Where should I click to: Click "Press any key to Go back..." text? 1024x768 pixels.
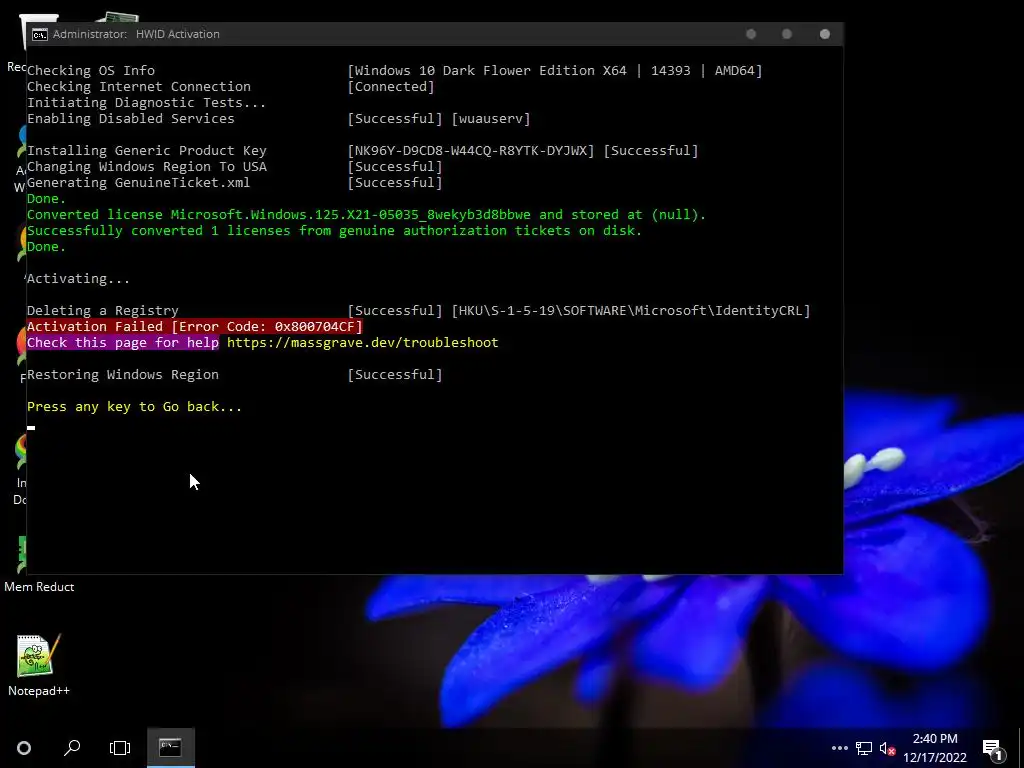135,407
